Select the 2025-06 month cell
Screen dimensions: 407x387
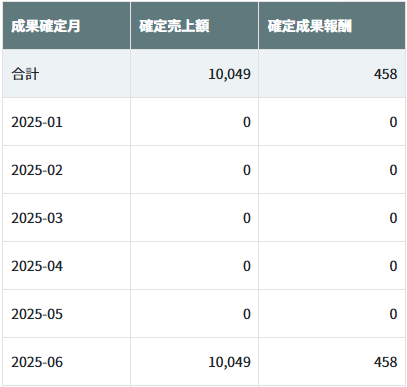[x=67, y=362]
